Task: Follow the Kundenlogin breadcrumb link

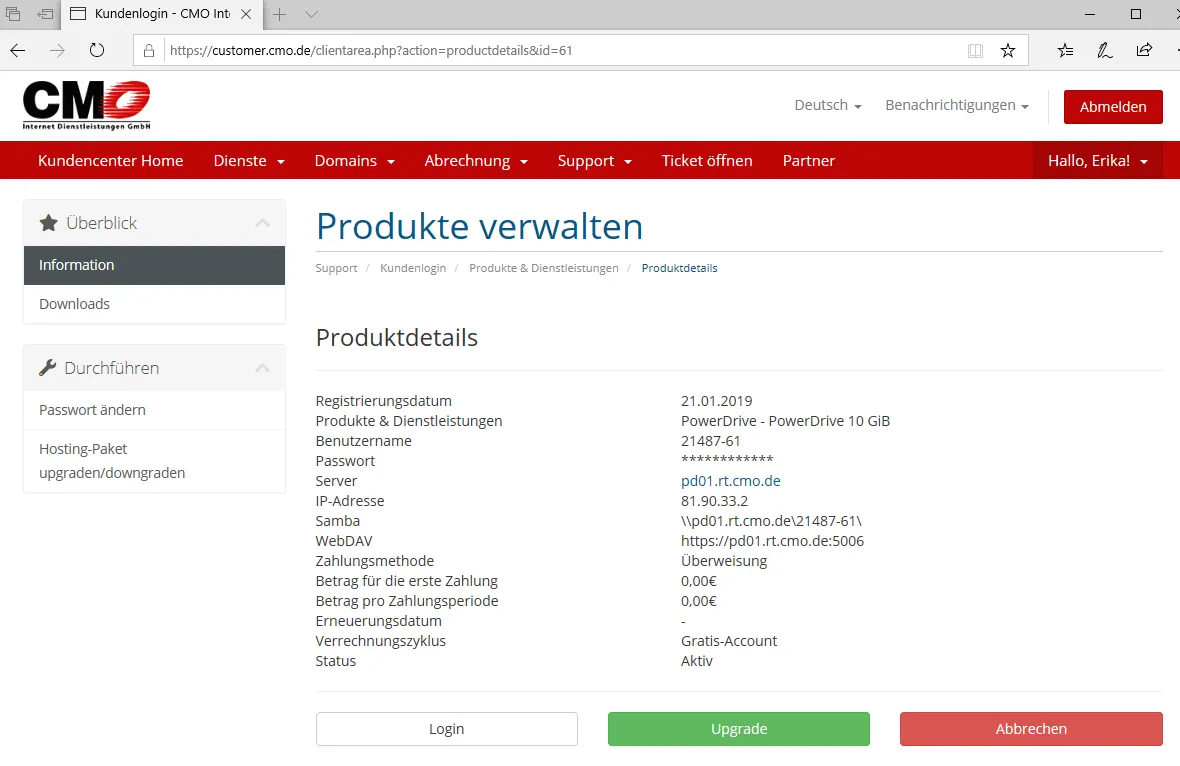Action: click(413, 268)
